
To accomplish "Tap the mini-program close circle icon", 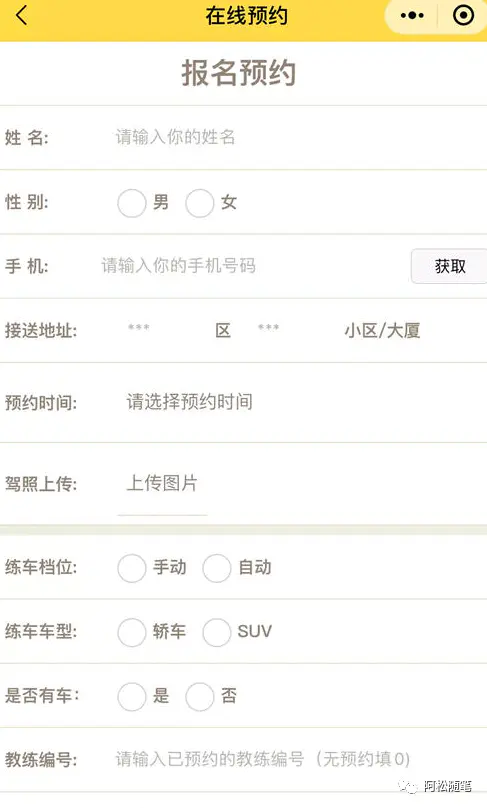I will tap(463, 15).
